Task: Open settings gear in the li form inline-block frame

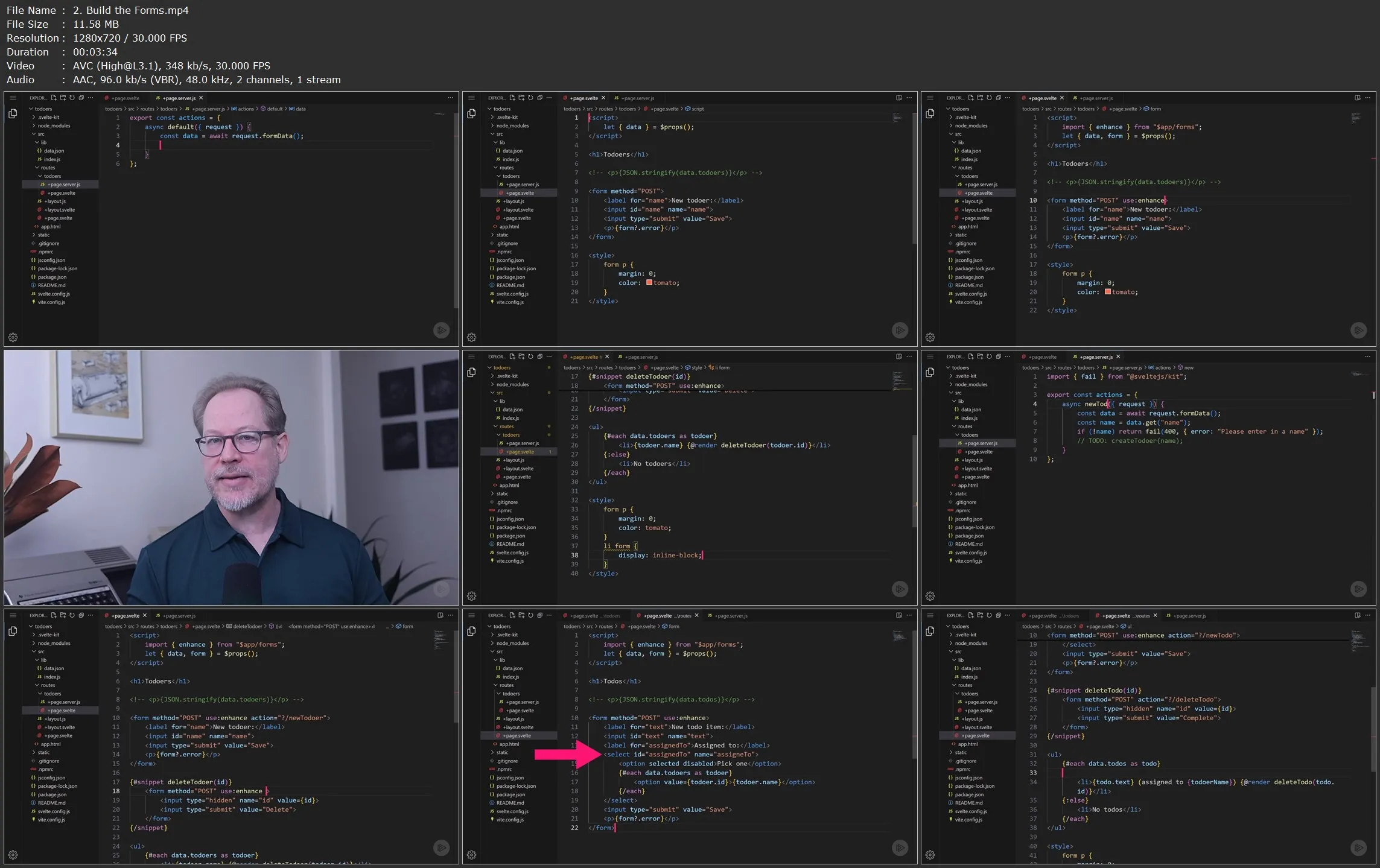Action: (x=471, y=596)
